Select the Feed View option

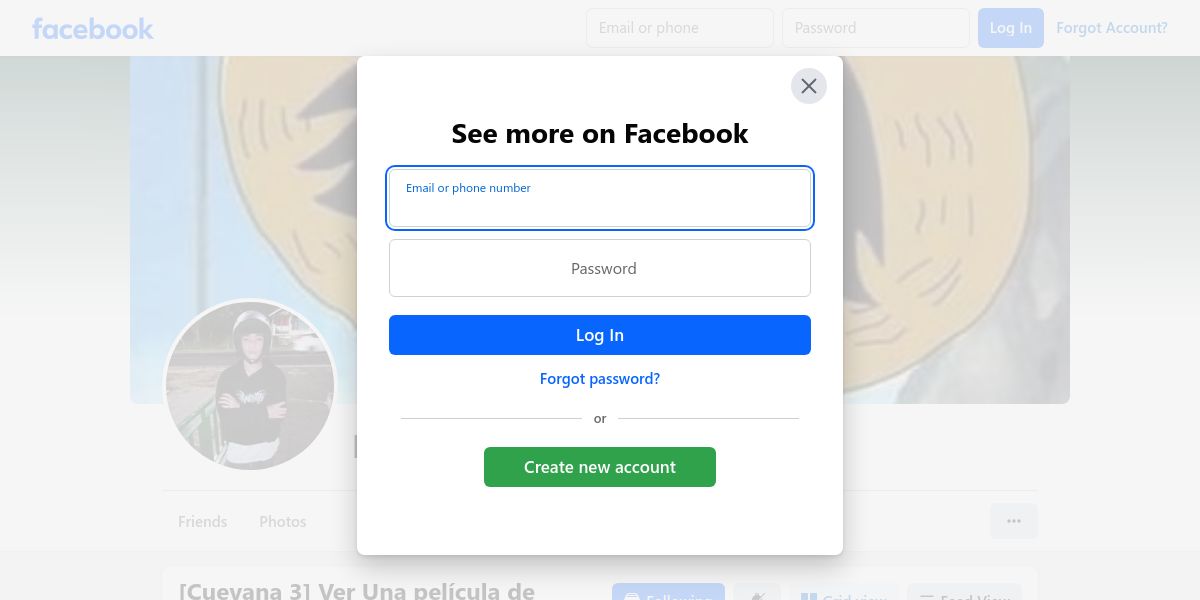tap(964, 592)
